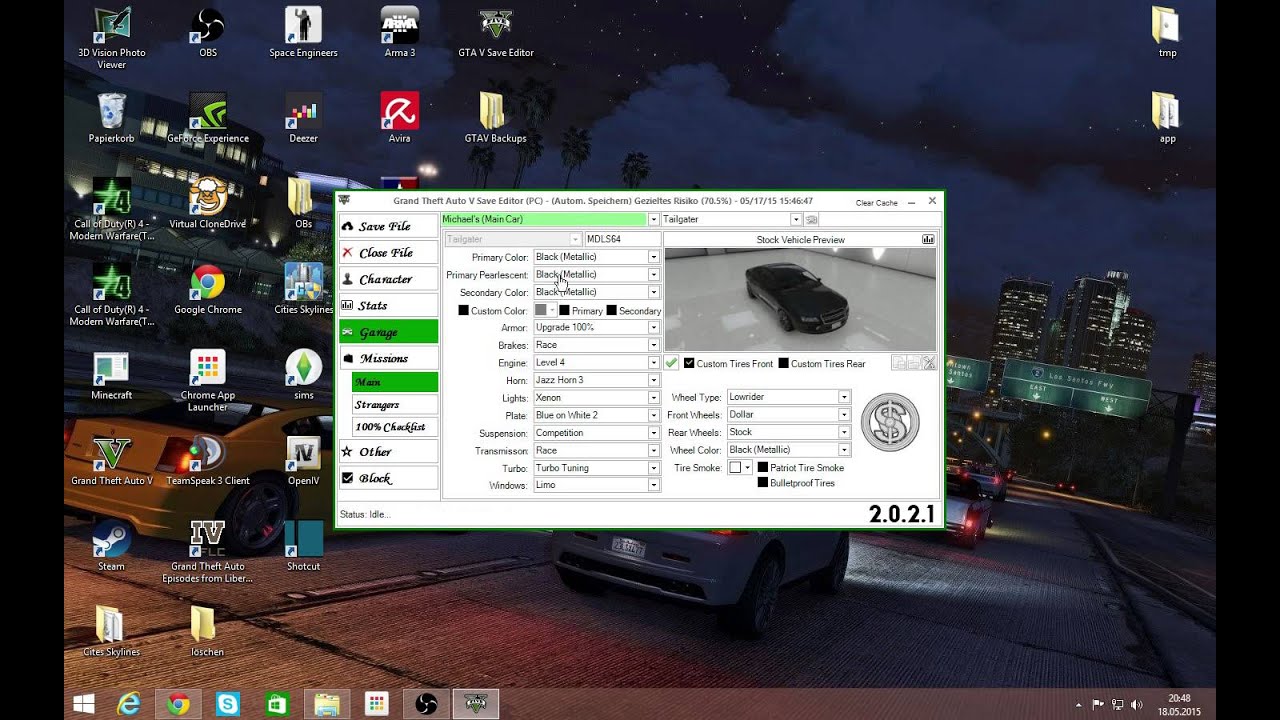Toggle the Secondary custom color checkbox
1280x720 pixels.
tap(611, 311)
